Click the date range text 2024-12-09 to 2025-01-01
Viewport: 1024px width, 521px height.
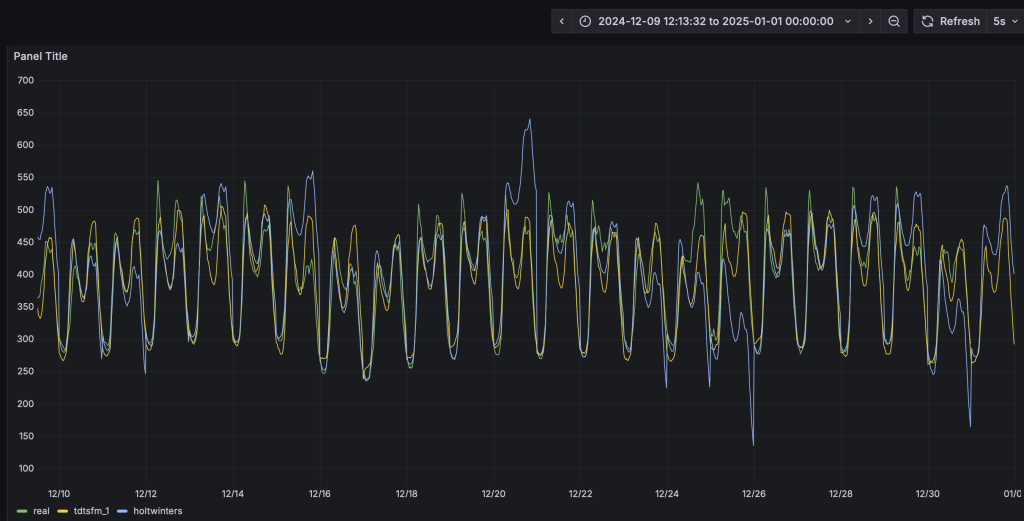coord(715,21)
